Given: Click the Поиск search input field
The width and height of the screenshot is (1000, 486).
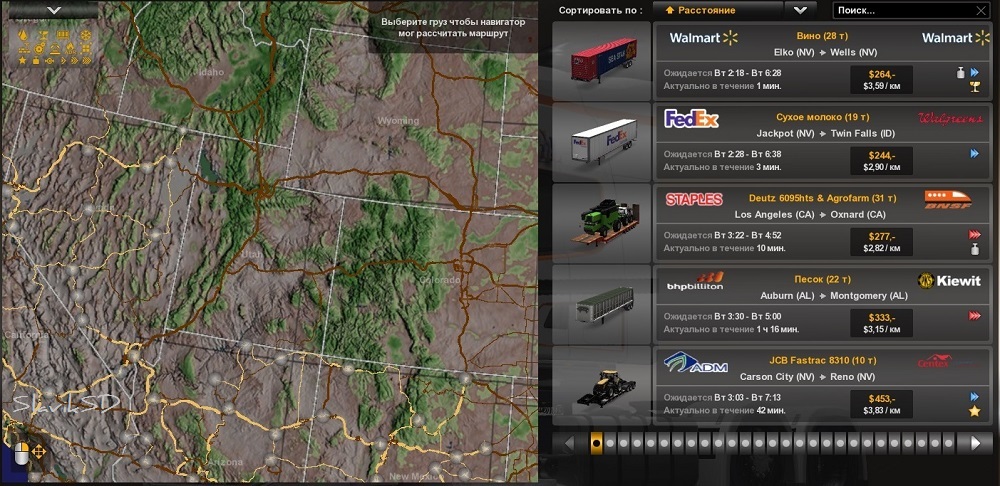Looking at the screenshot, I should coord(908,10).
